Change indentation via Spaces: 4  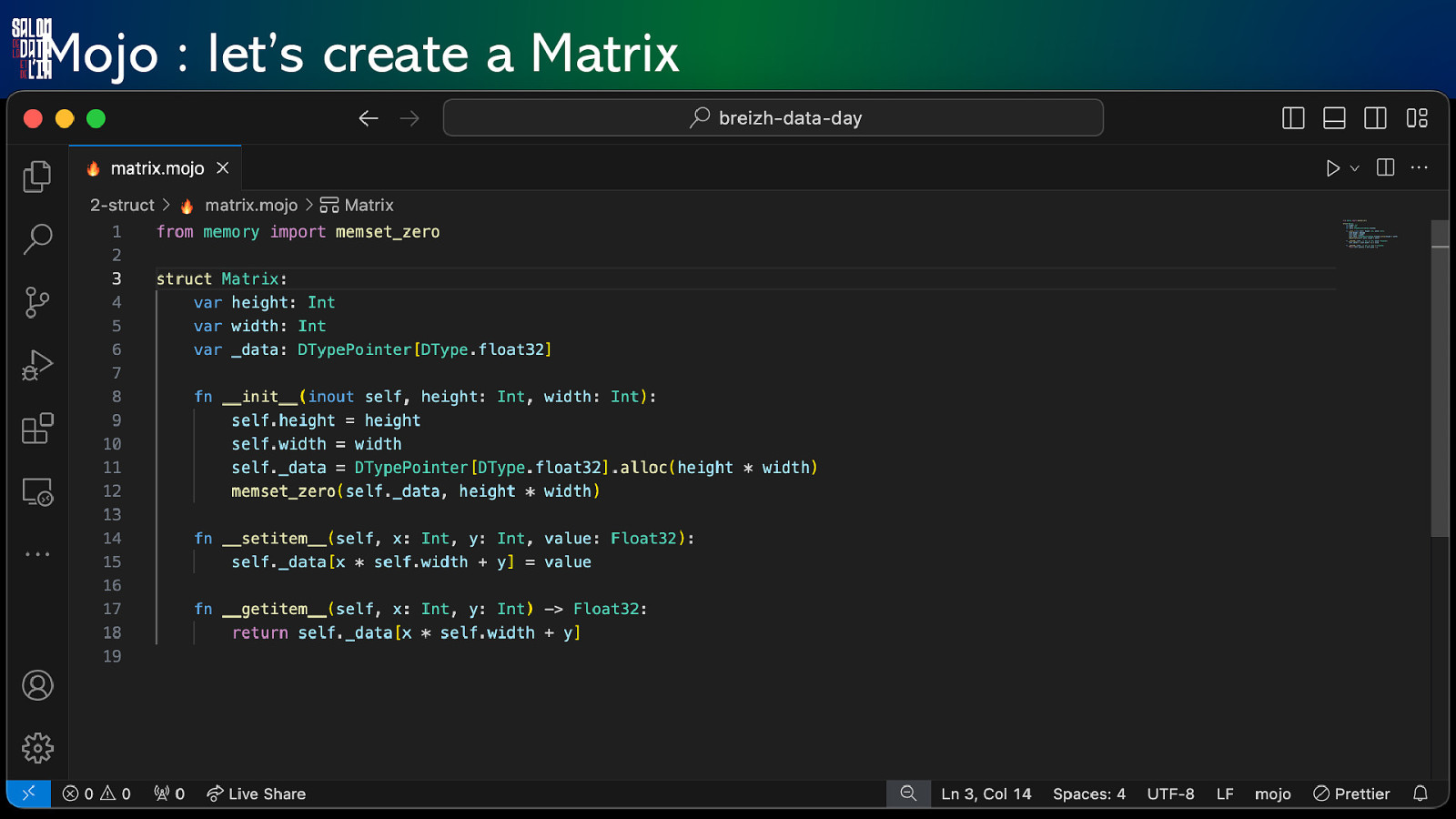coord(1089,794)
